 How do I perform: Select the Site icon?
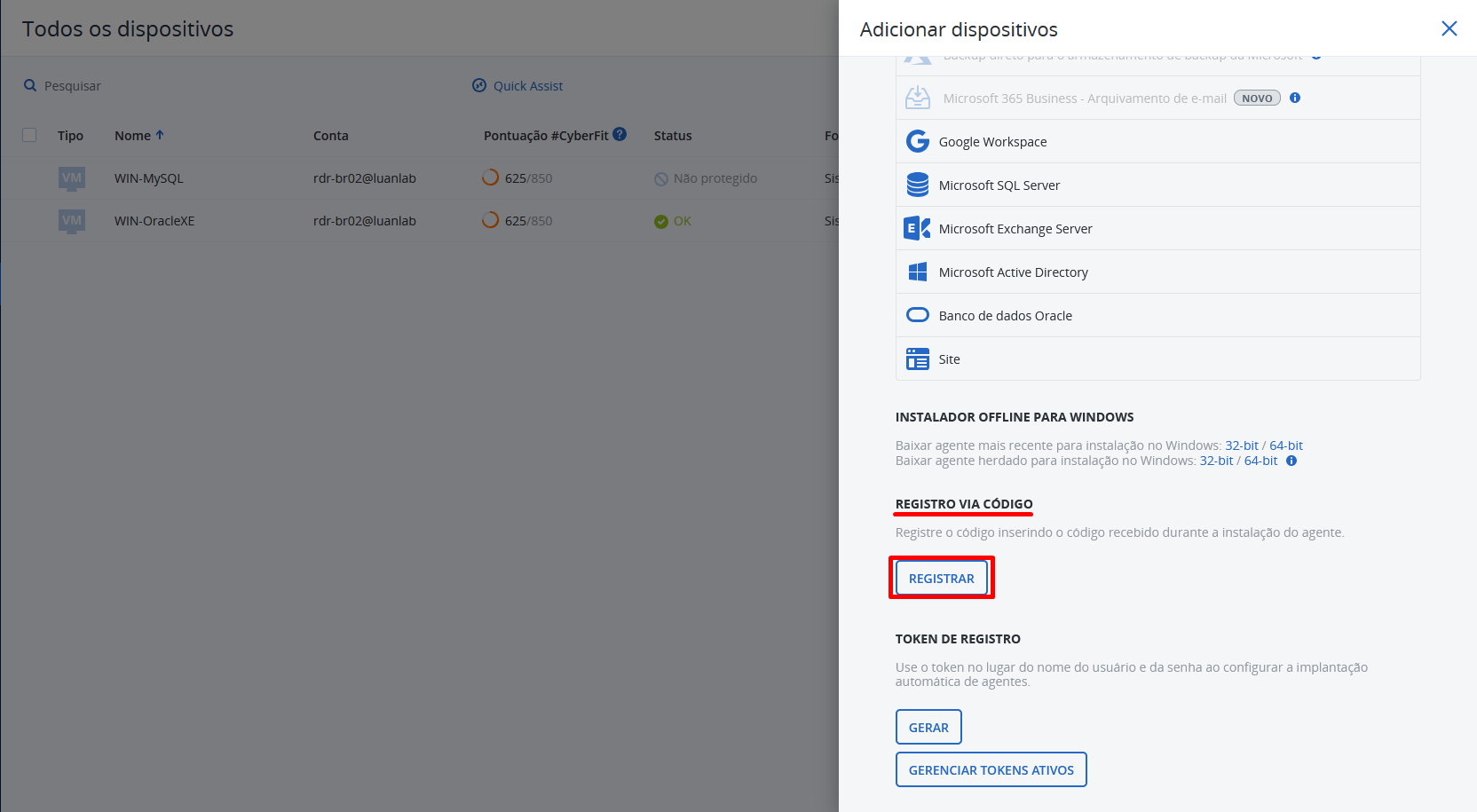pyautogui.click(x=917, y=359)
